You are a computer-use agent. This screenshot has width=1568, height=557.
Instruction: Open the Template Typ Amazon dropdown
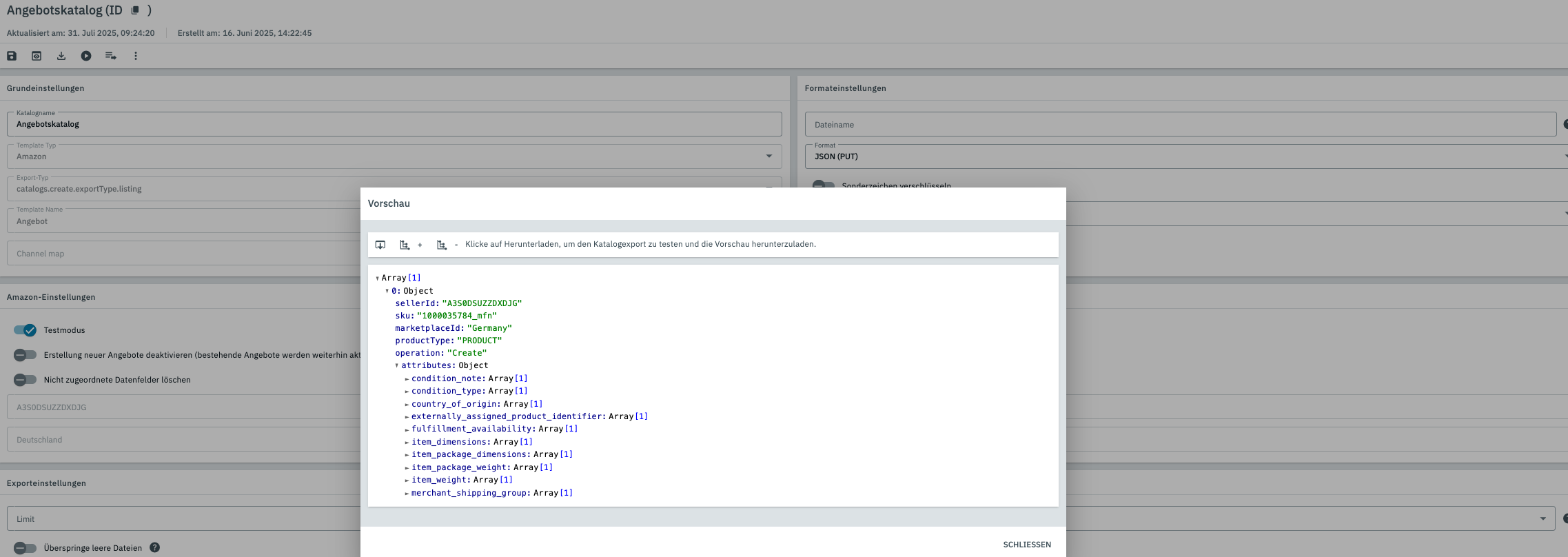[x=394, y=156]
